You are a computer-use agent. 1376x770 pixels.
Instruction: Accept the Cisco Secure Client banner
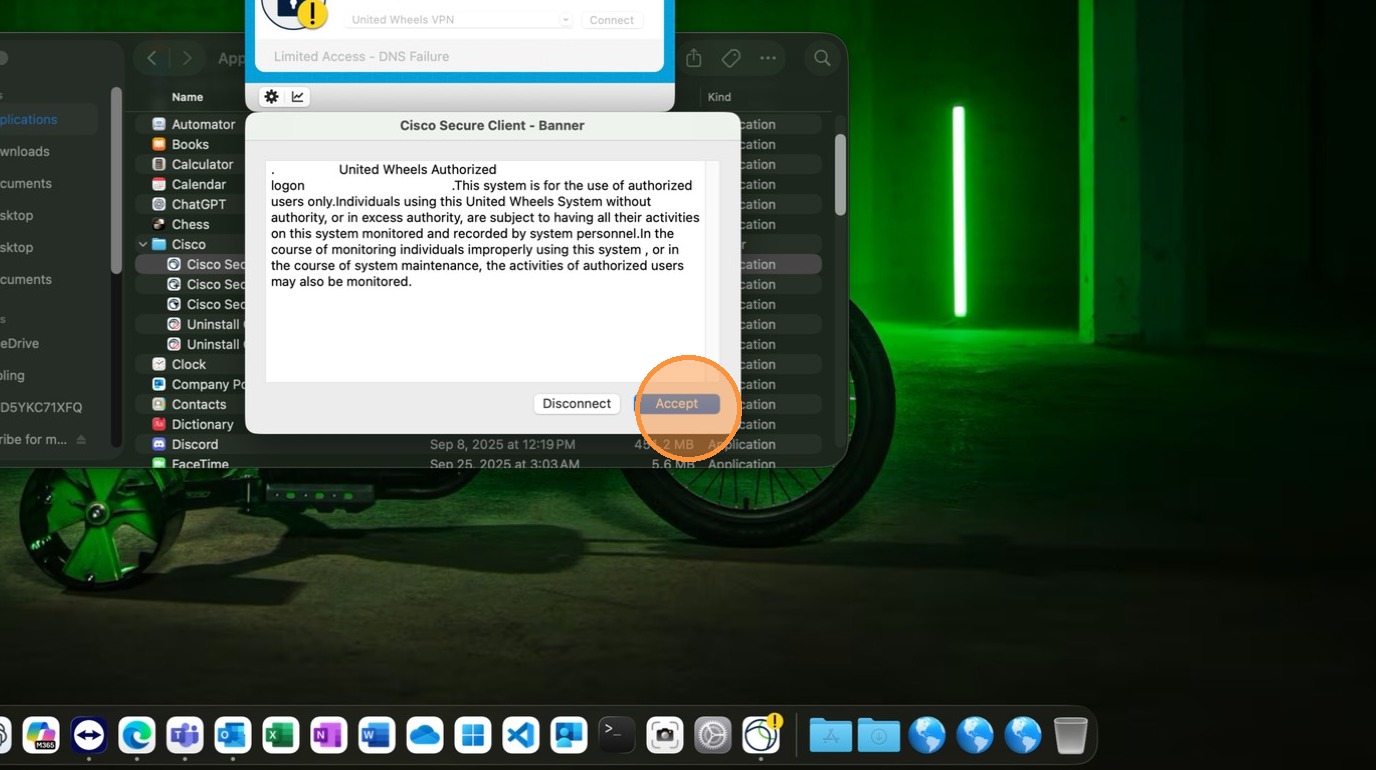(x=677, y=403)
